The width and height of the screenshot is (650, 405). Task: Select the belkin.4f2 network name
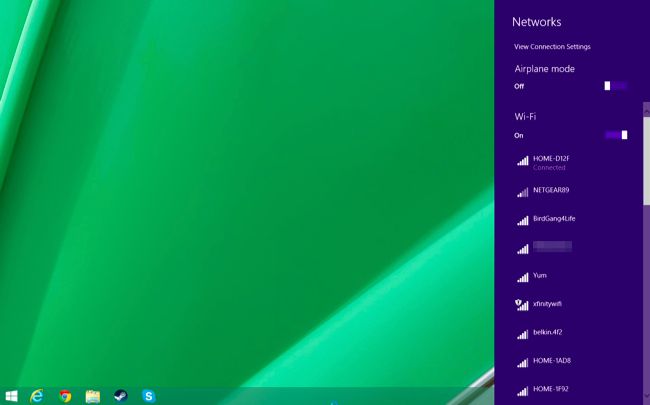pyautogui.click(x=548, y=332)
